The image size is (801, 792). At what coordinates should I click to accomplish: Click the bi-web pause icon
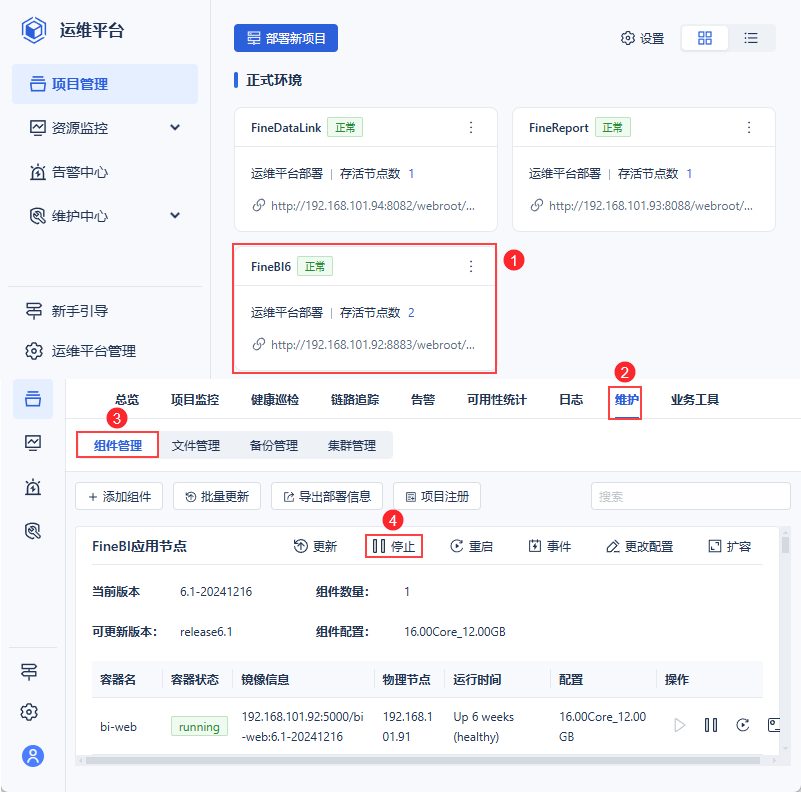pyautogui.click(x=711, y=725)
